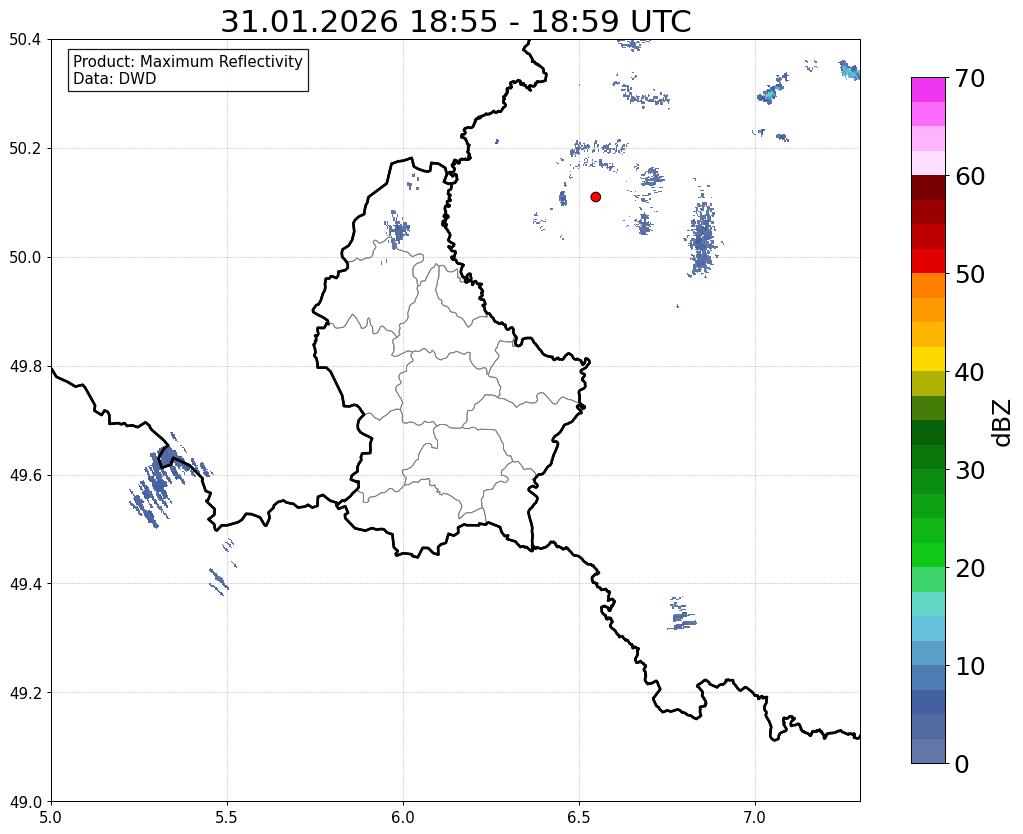Click the colorbar tick label 40

tap(970, 372)
